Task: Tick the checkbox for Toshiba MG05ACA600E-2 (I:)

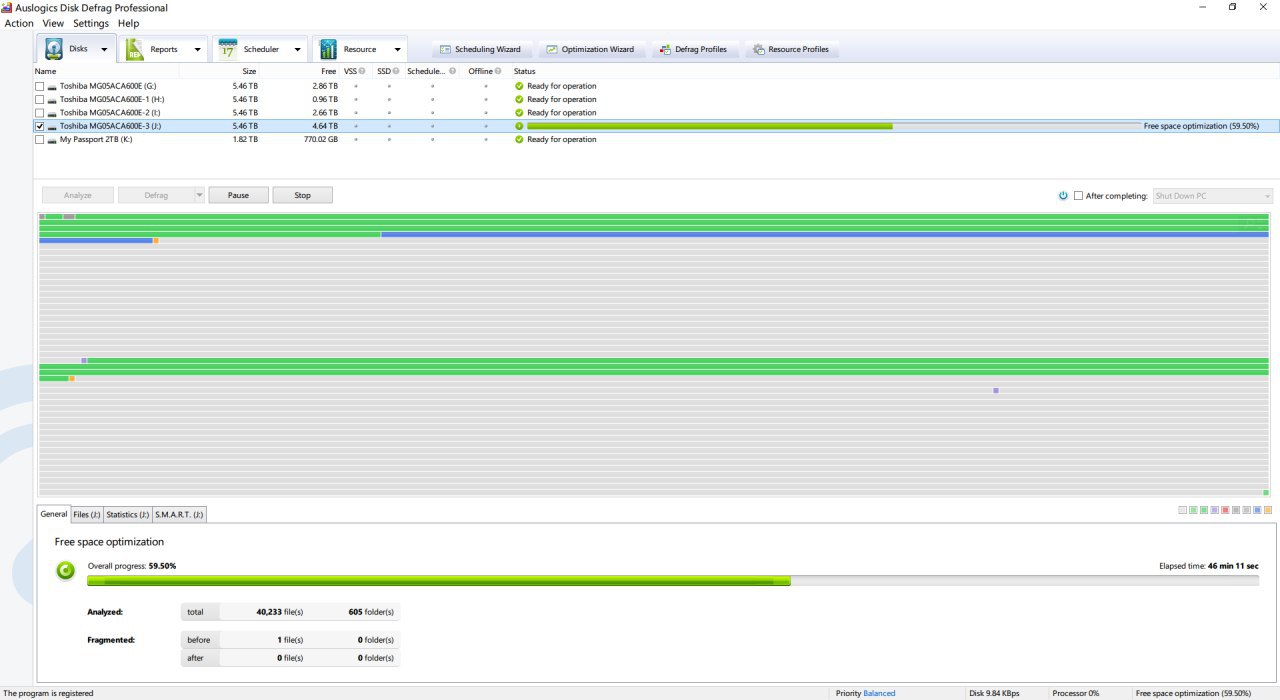Action: (x=39, y=113)
